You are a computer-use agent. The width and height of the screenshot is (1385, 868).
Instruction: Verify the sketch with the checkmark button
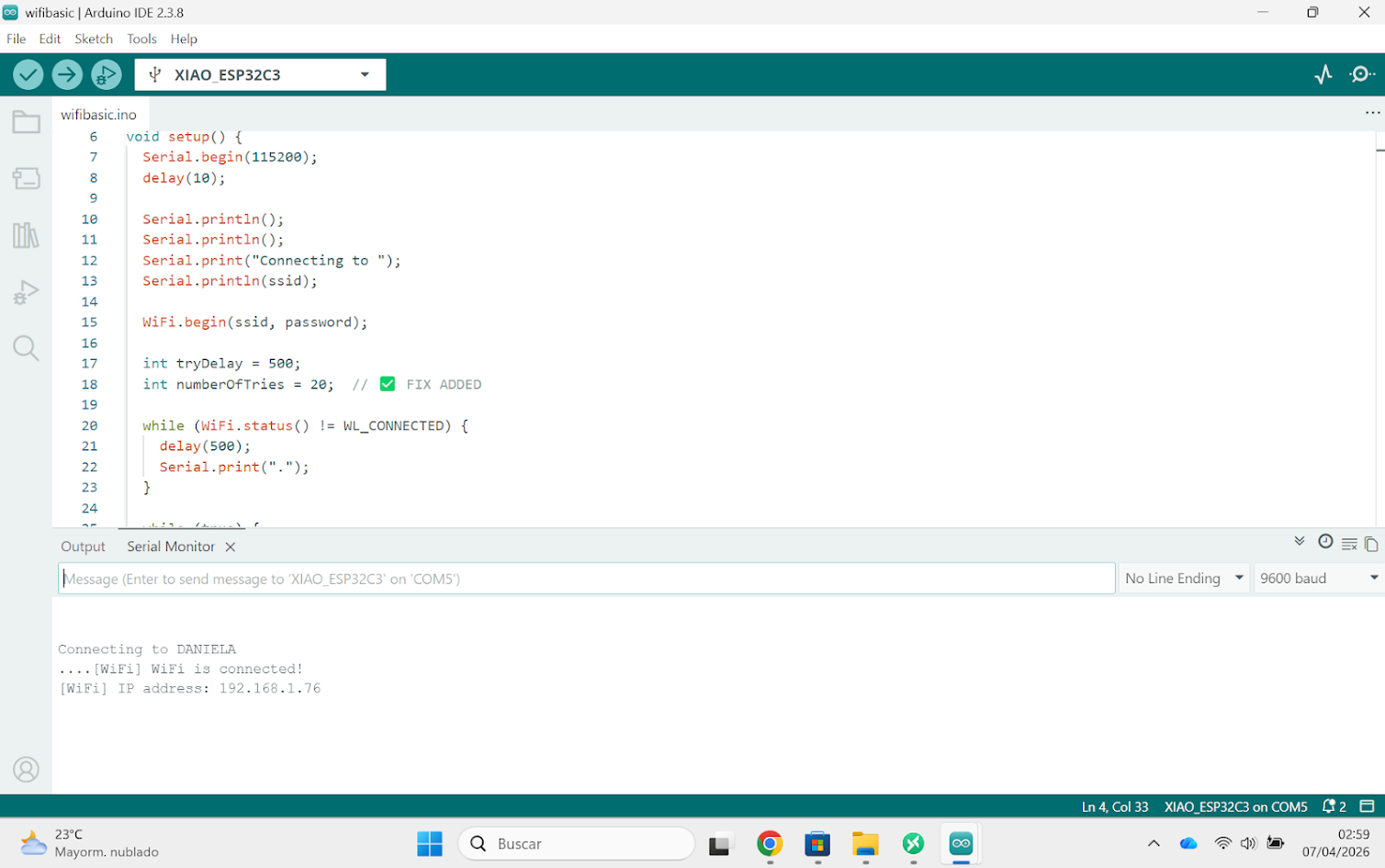(28, 74)
